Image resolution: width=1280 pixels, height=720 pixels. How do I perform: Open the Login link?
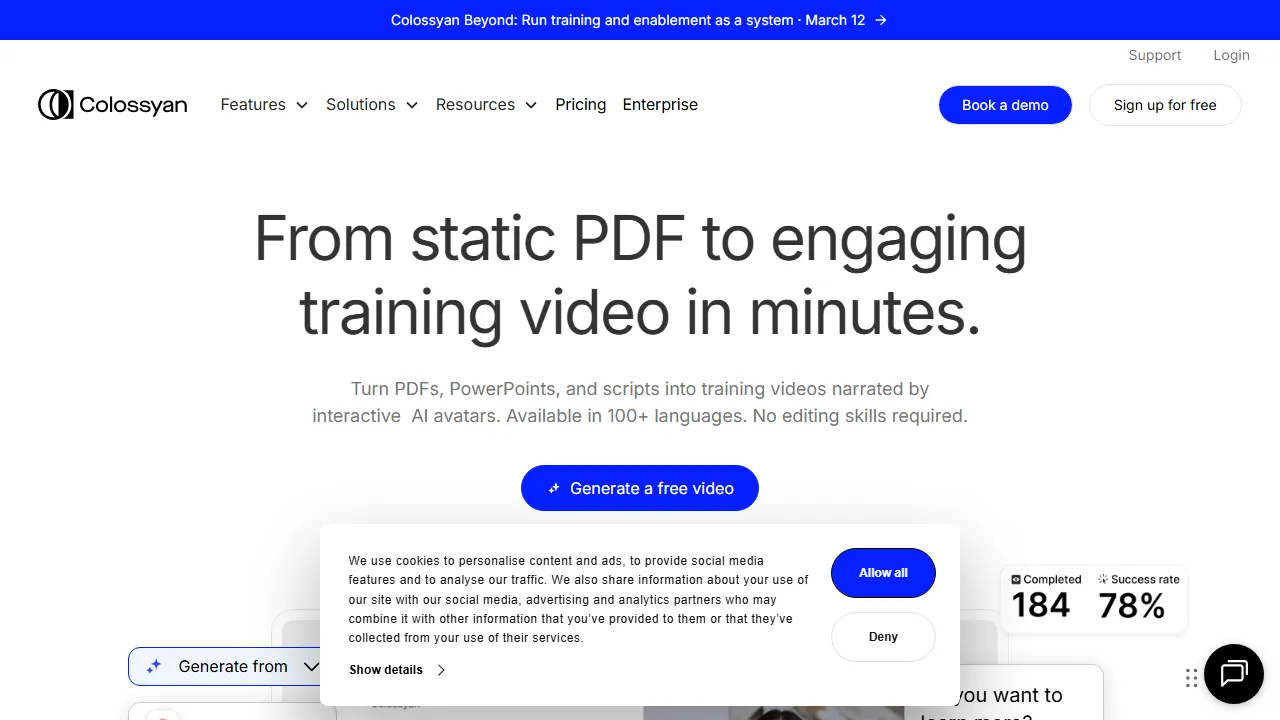tap(1231, 55)
